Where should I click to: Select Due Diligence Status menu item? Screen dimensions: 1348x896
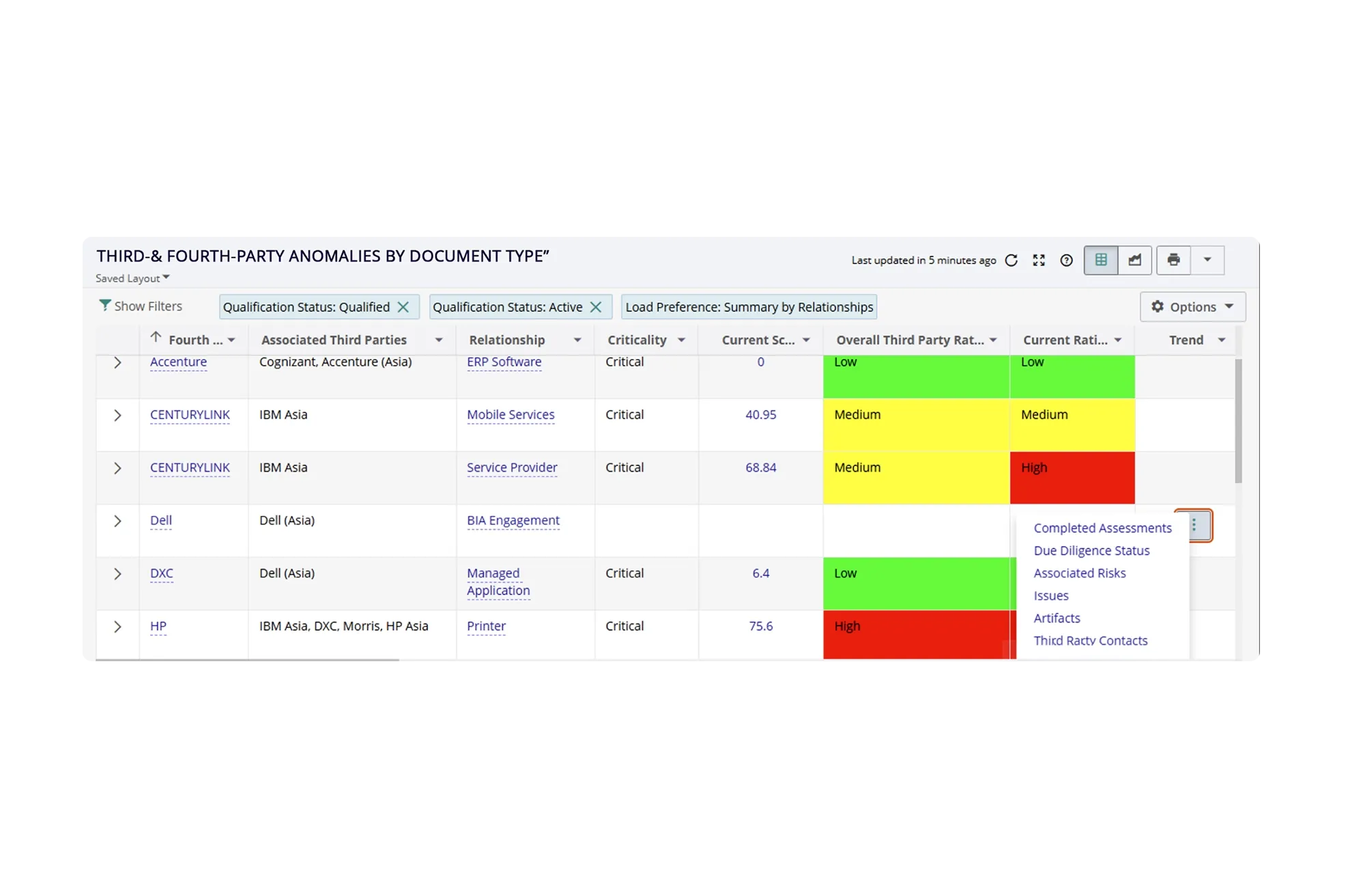1091,551
